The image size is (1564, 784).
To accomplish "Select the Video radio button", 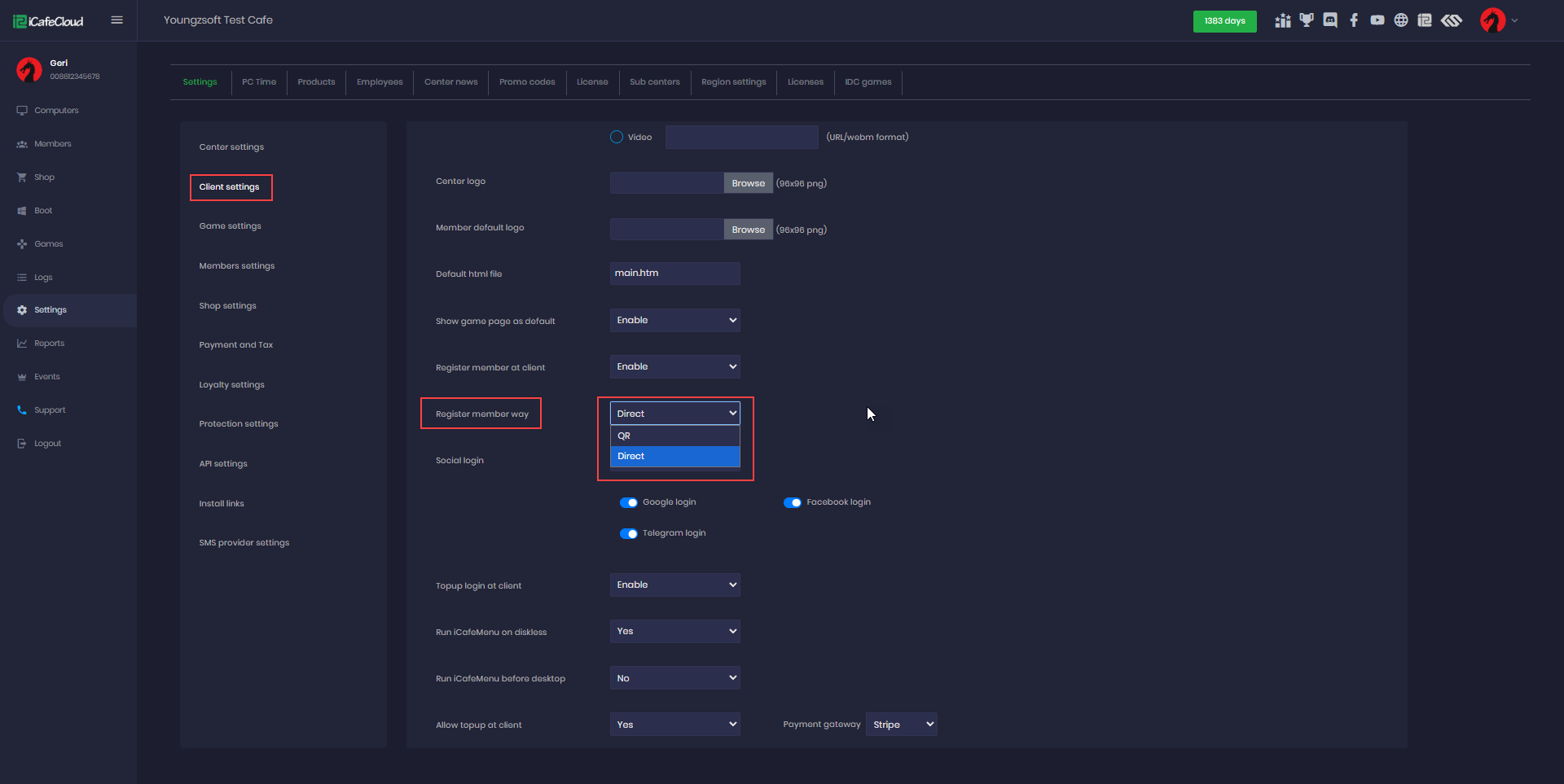I will [x=617, y=137].
